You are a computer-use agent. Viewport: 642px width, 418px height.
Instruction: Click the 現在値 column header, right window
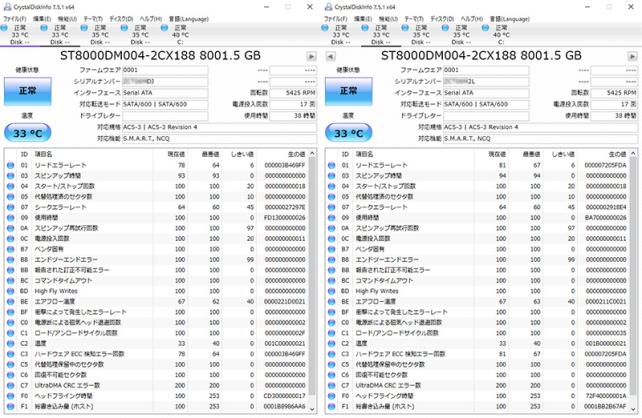[497, 154]
